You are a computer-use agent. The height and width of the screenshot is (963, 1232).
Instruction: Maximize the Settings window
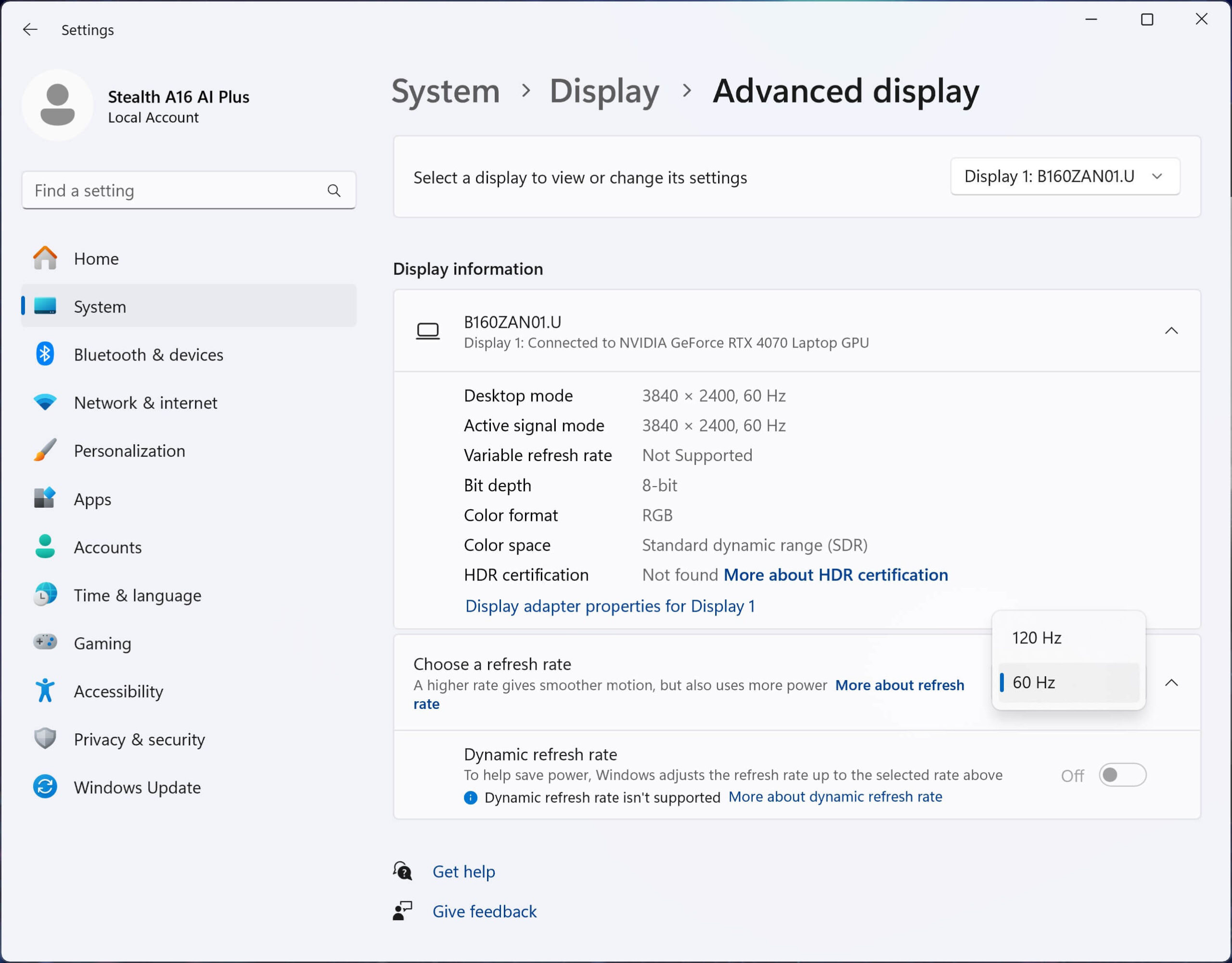click(x=1147, y=20)
